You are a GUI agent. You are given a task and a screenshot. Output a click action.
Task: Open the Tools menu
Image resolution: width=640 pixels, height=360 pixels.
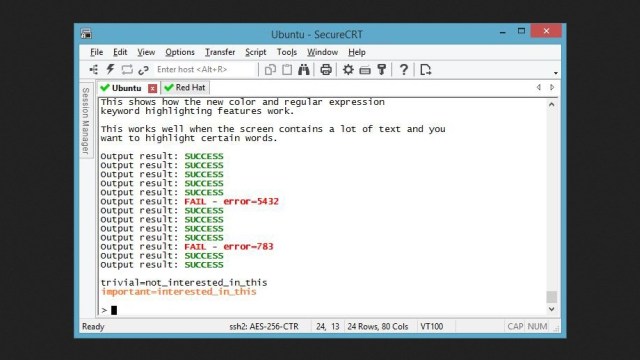click(x=287, y=52)
